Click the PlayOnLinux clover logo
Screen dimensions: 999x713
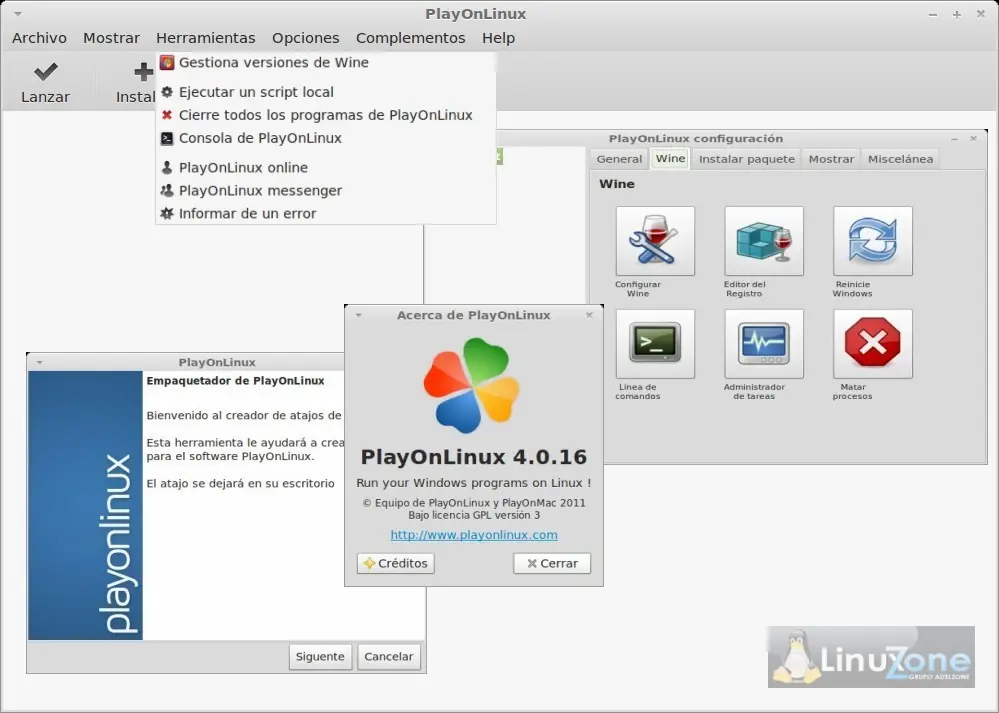[x=471, y=385]
